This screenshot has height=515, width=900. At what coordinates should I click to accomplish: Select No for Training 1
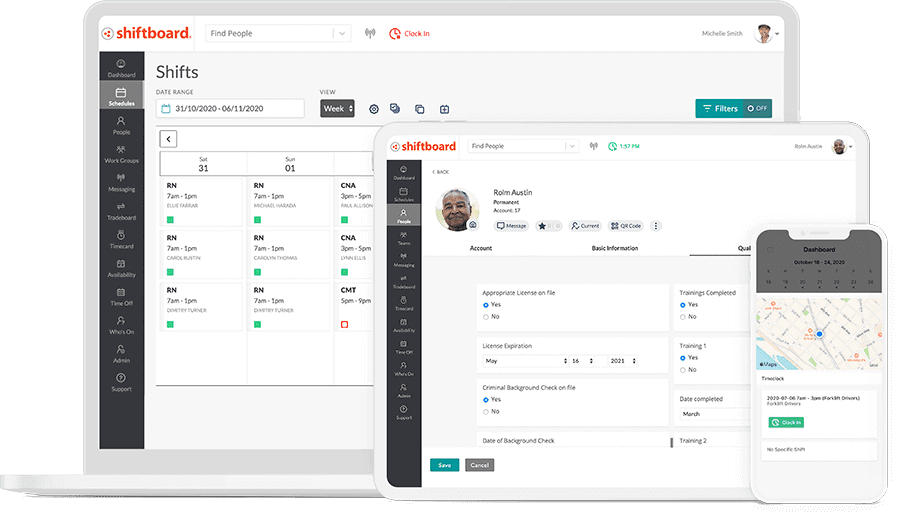(682, 370)
